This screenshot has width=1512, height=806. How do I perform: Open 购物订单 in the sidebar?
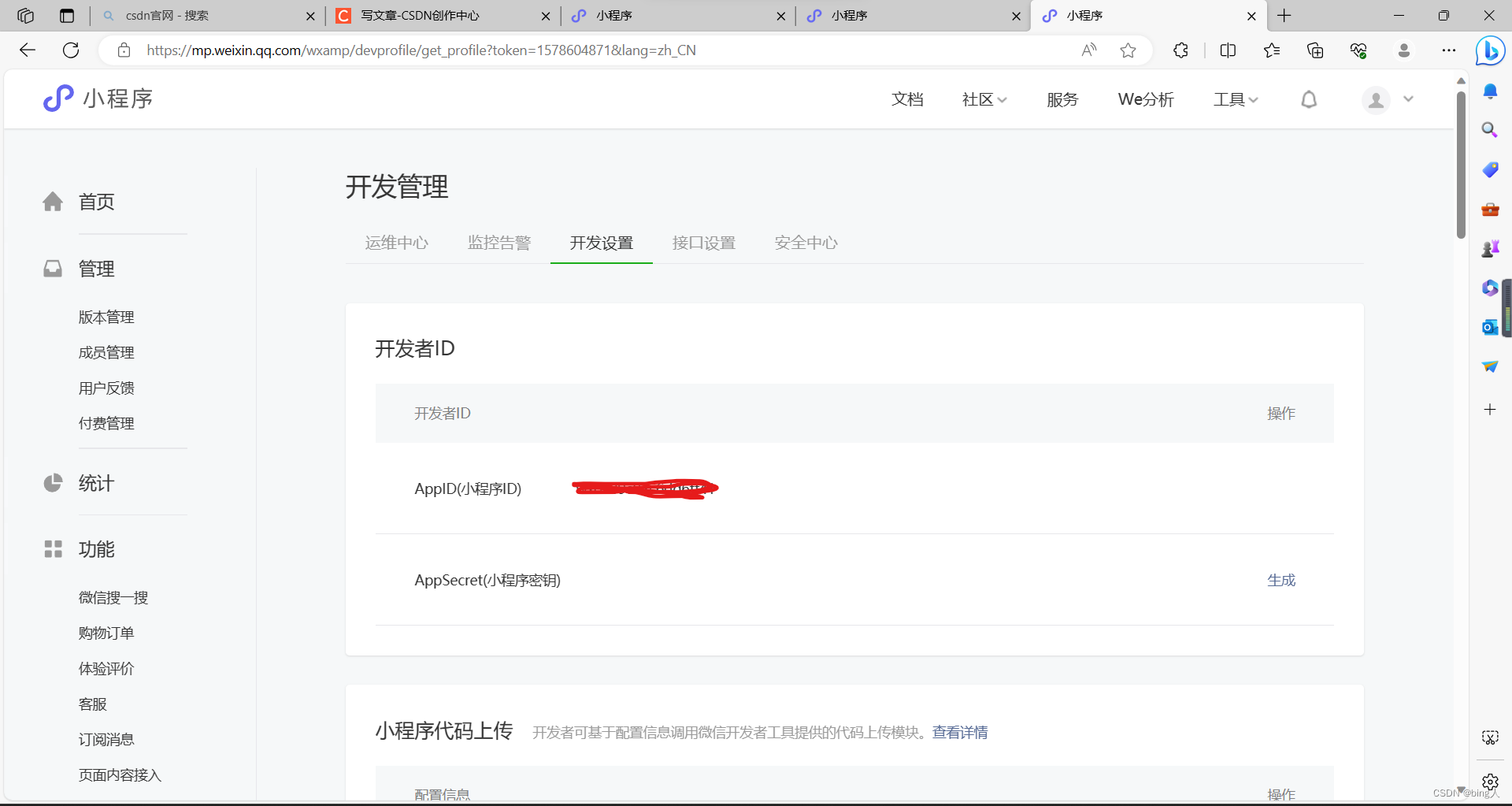tap(106, 633)
